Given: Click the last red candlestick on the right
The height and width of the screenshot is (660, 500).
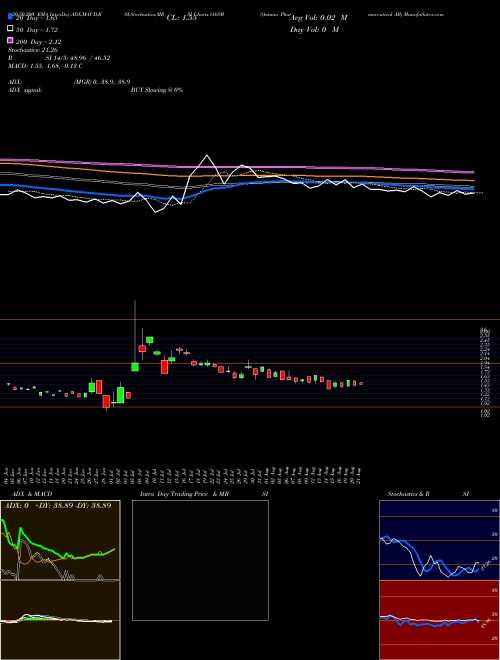Looking at the screenshot, I should tap(361, 383).
